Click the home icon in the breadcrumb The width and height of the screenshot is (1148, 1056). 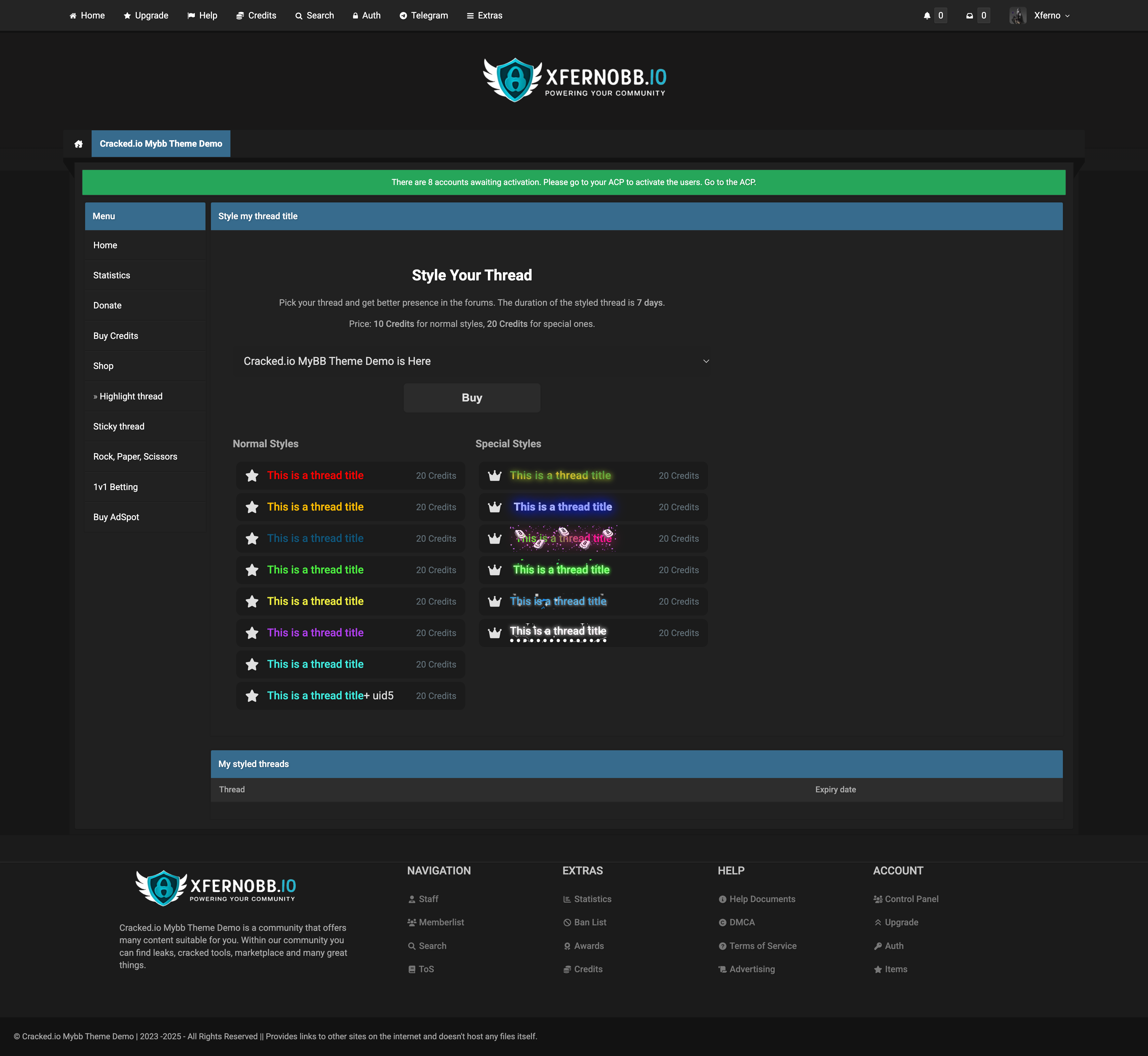78,143
